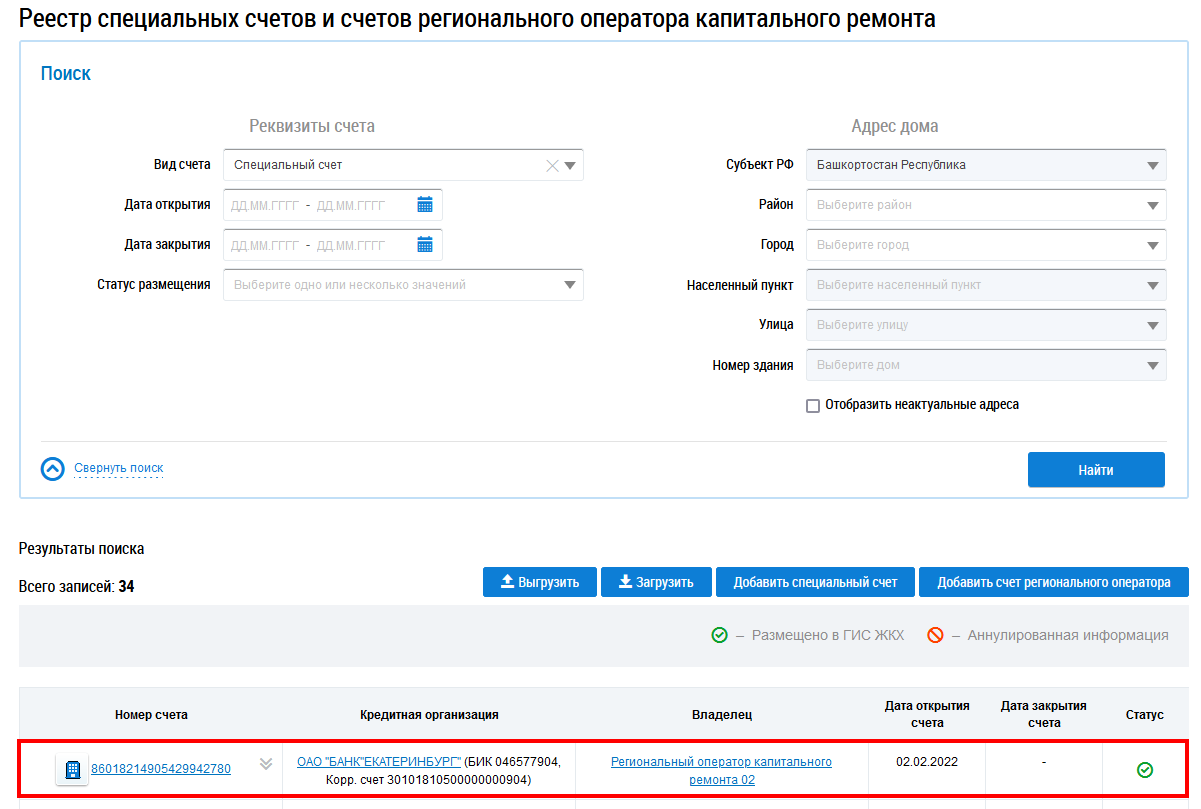Click the calendar icon for Дата закрытия
Image resolution: width=1201 pixels, height=809 pixels.
click(425, 245)
